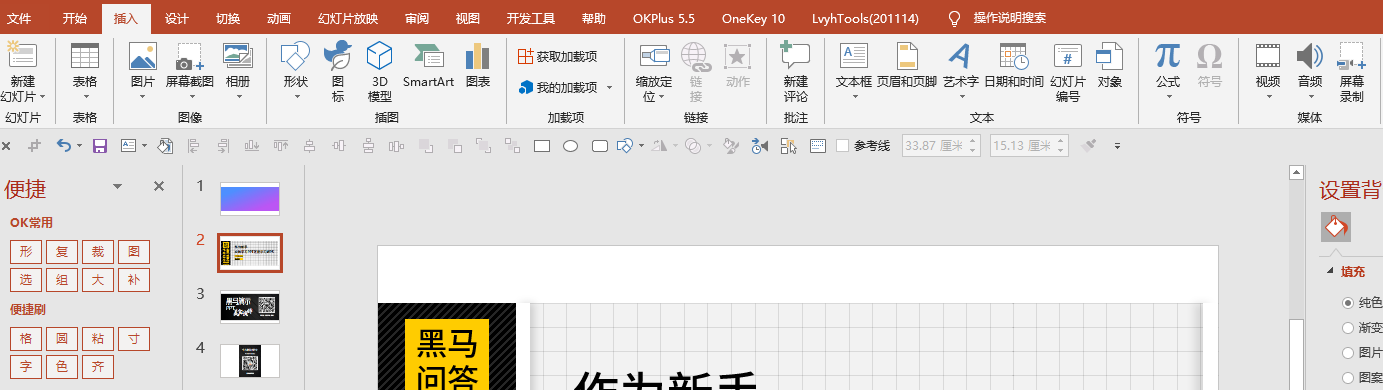Select rectangle shape in quick toolbar
The height and width of the screenshot is (390, 1383).
543,146
